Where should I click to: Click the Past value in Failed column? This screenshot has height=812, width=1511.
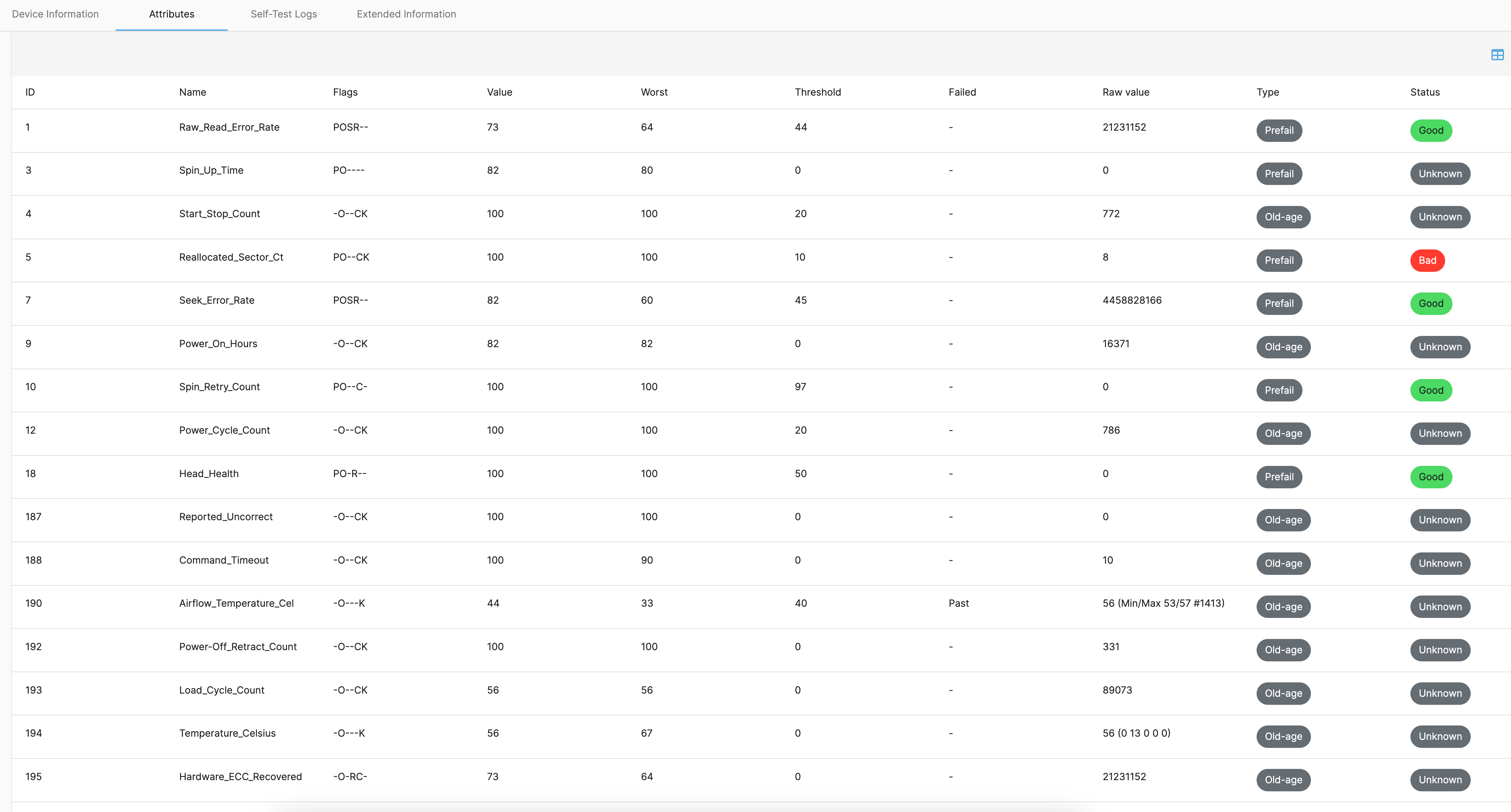(x=958, y=603)
